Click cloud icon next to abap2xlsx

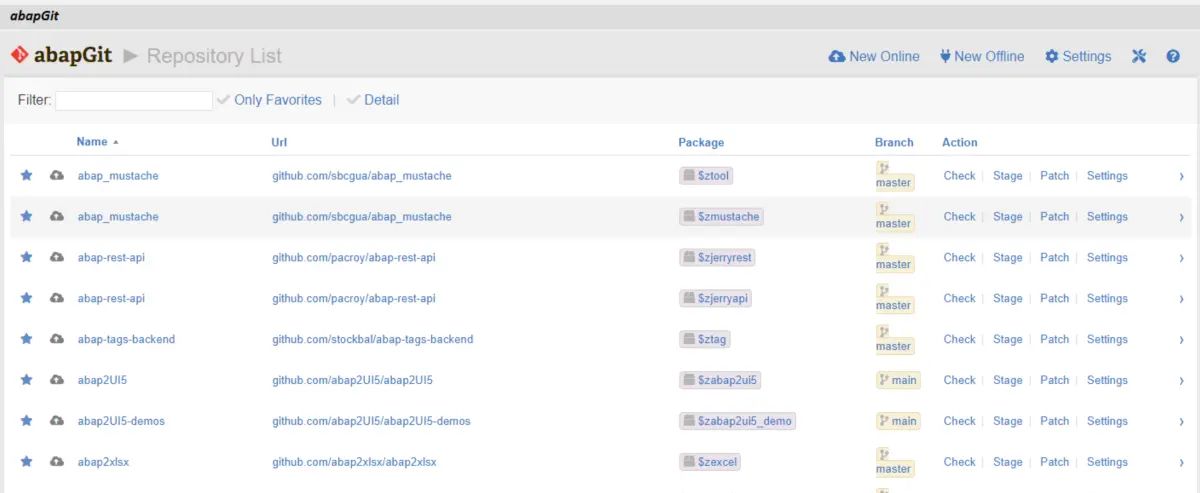point(57,462)
